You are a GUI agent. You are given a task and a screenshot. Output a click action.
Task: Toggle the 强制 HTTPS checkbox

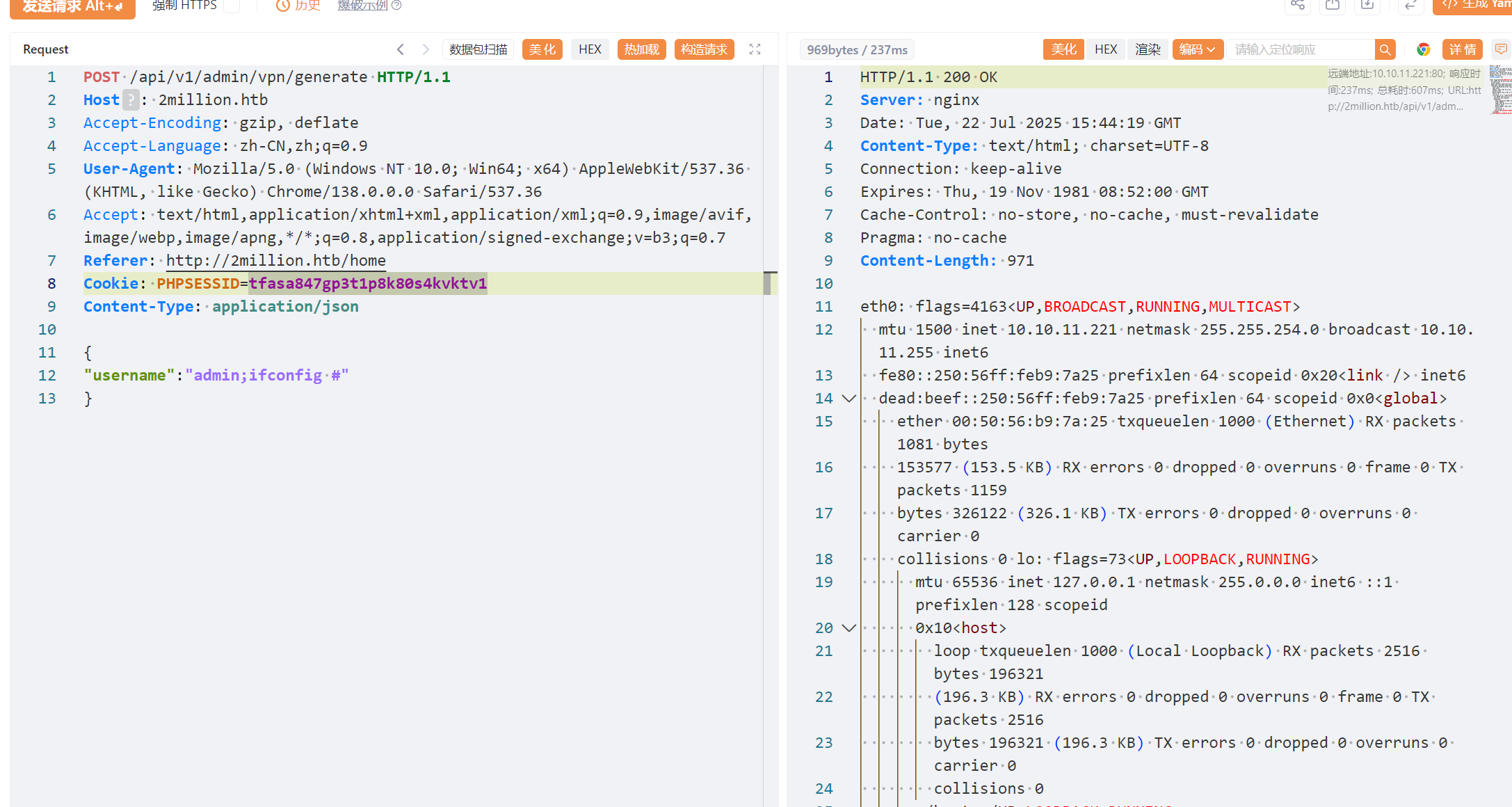click(x=233, y=6)
